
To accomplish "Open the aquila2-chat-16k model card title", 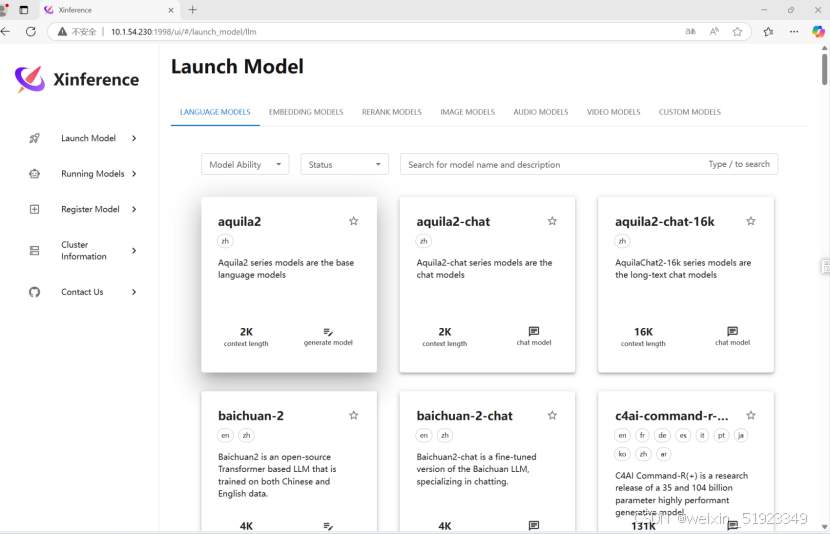I will pos(664,222).
